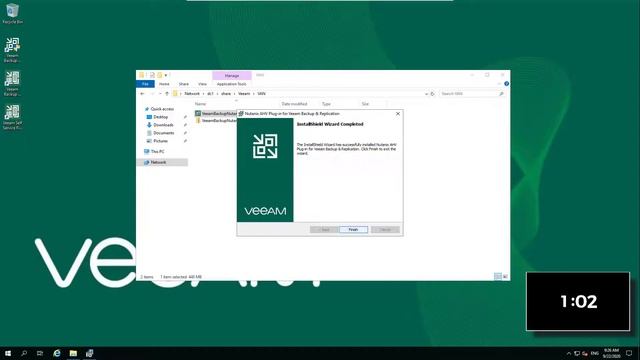The width and height of the screenshot is (640, 360).
Task: Click Network in the address breadcrumb
Action: tap(192, 94)
